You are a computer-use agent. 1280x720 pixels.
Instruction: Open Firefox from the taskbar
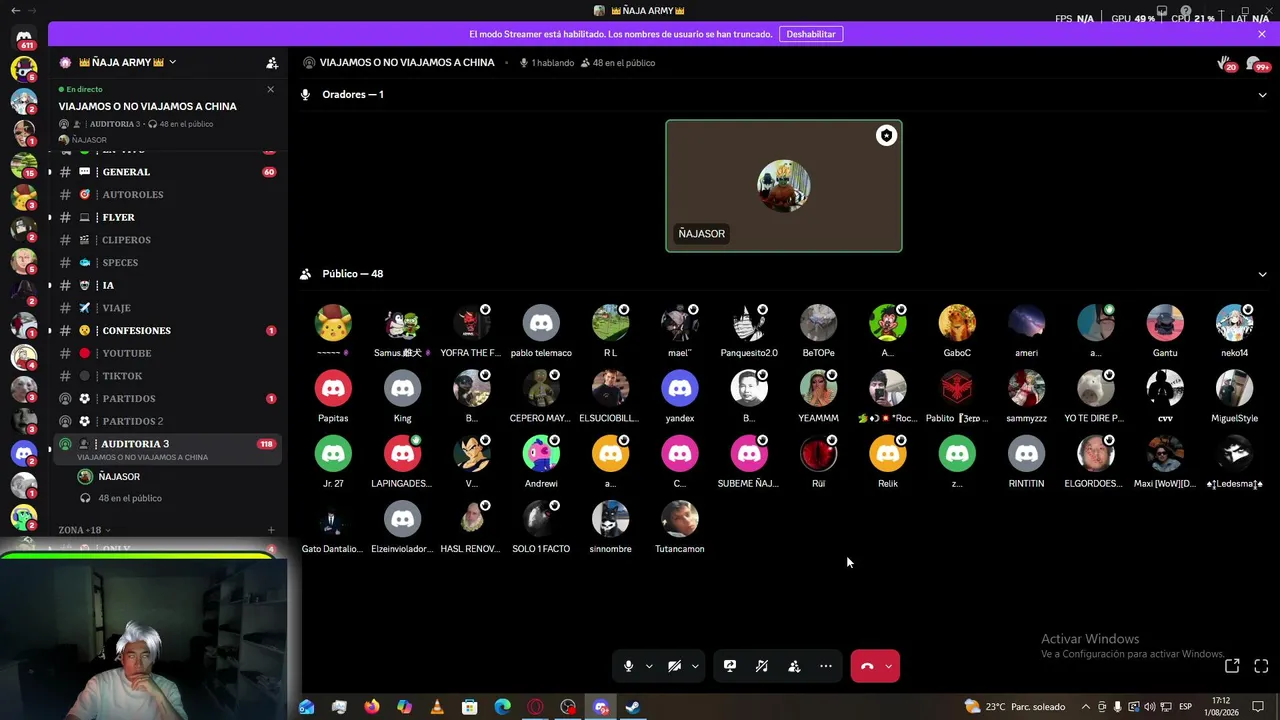click(372, 707)
